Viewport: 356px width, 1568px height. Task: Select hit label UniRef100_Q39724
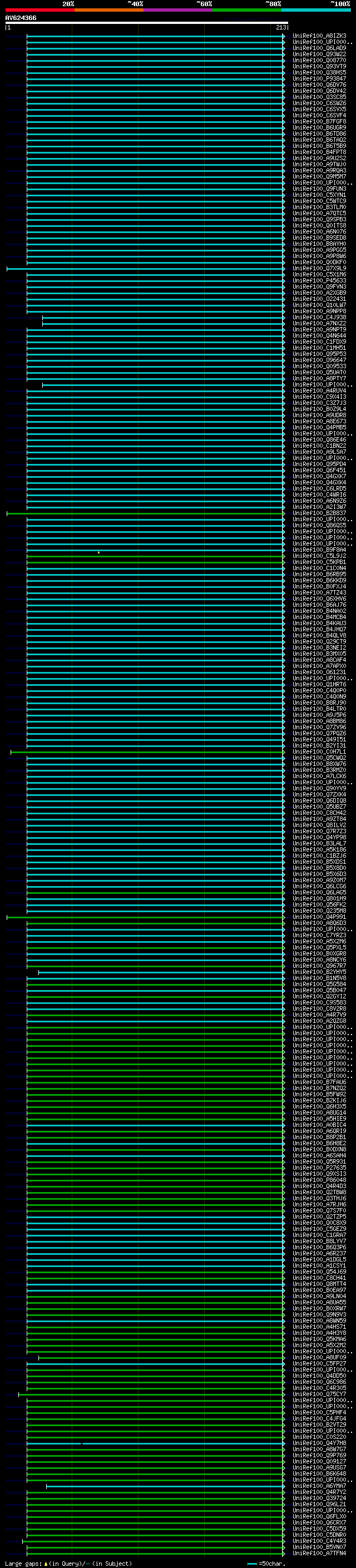319,1498
